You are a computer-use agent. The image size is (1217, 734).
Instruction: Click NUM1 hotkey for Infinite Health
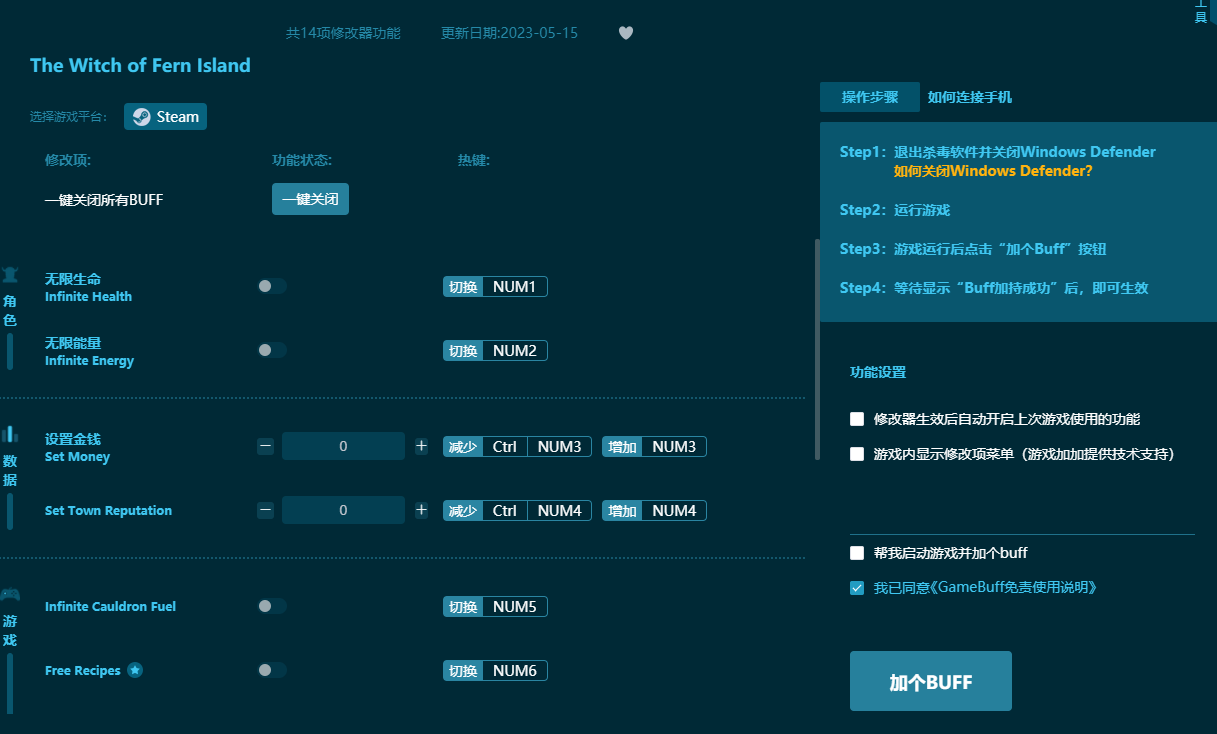click(x=495, y=287)
